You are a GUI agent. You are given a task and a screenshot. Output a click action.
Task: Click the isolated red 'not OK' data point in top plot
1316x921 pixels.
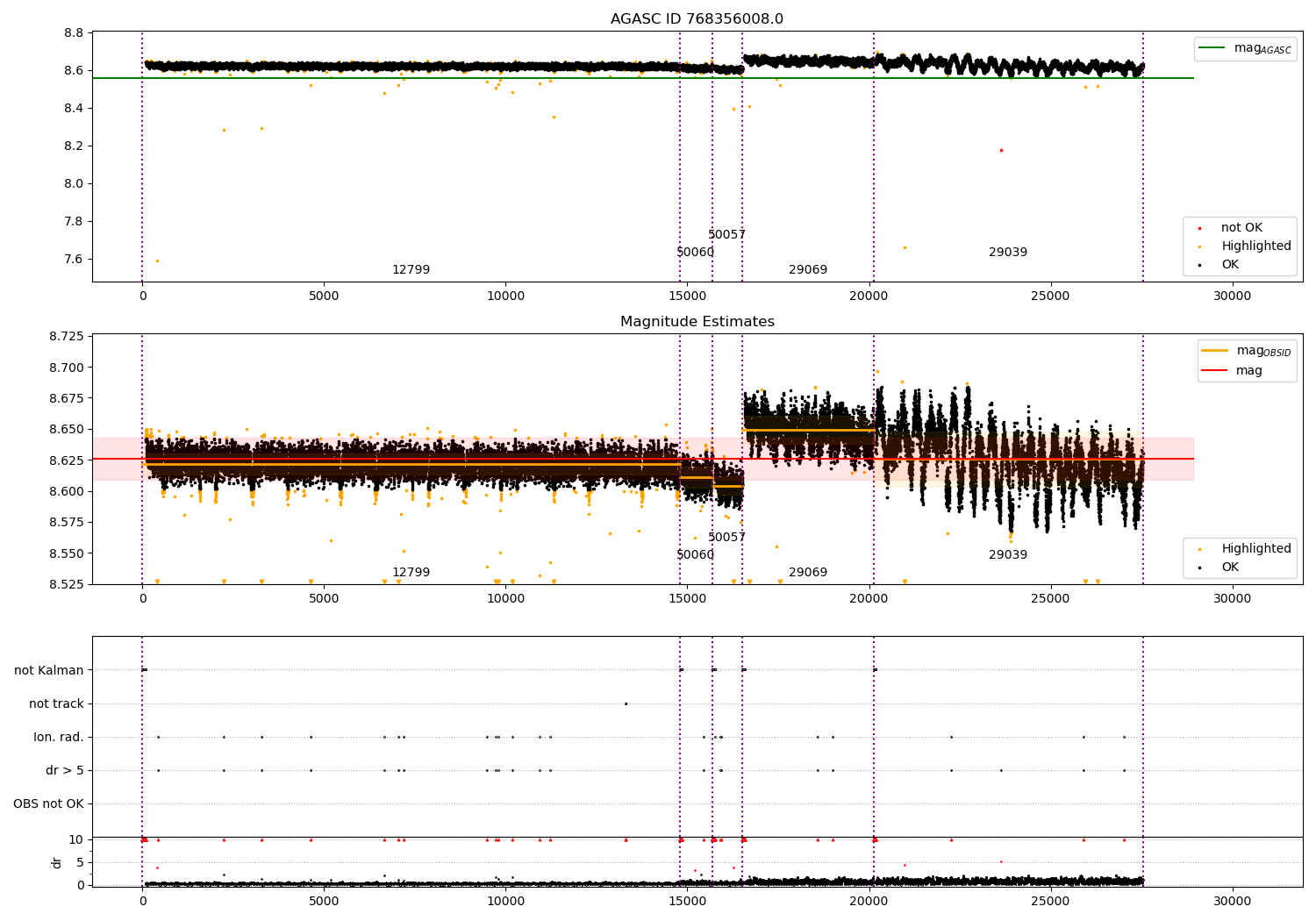1001,150
